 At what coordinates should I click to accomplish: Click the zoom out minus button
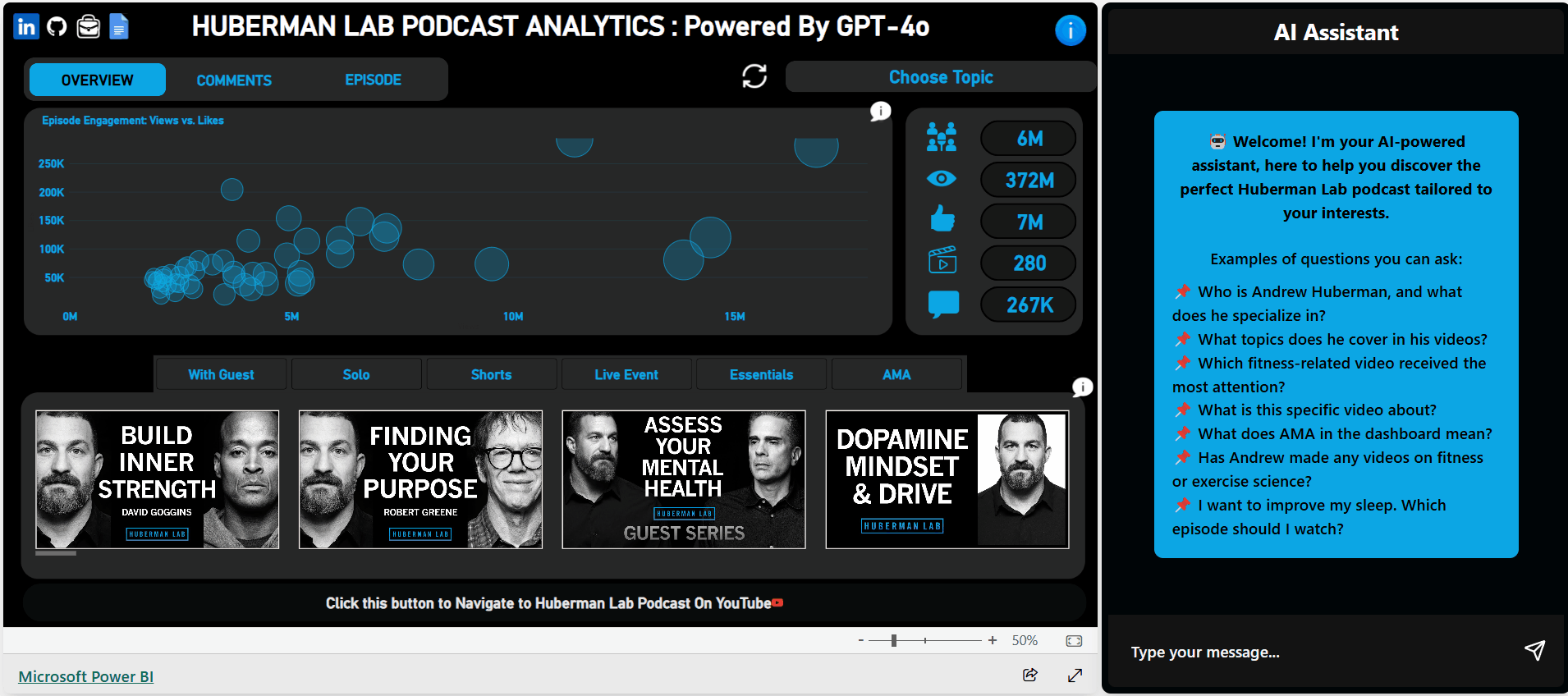[860, 640]
